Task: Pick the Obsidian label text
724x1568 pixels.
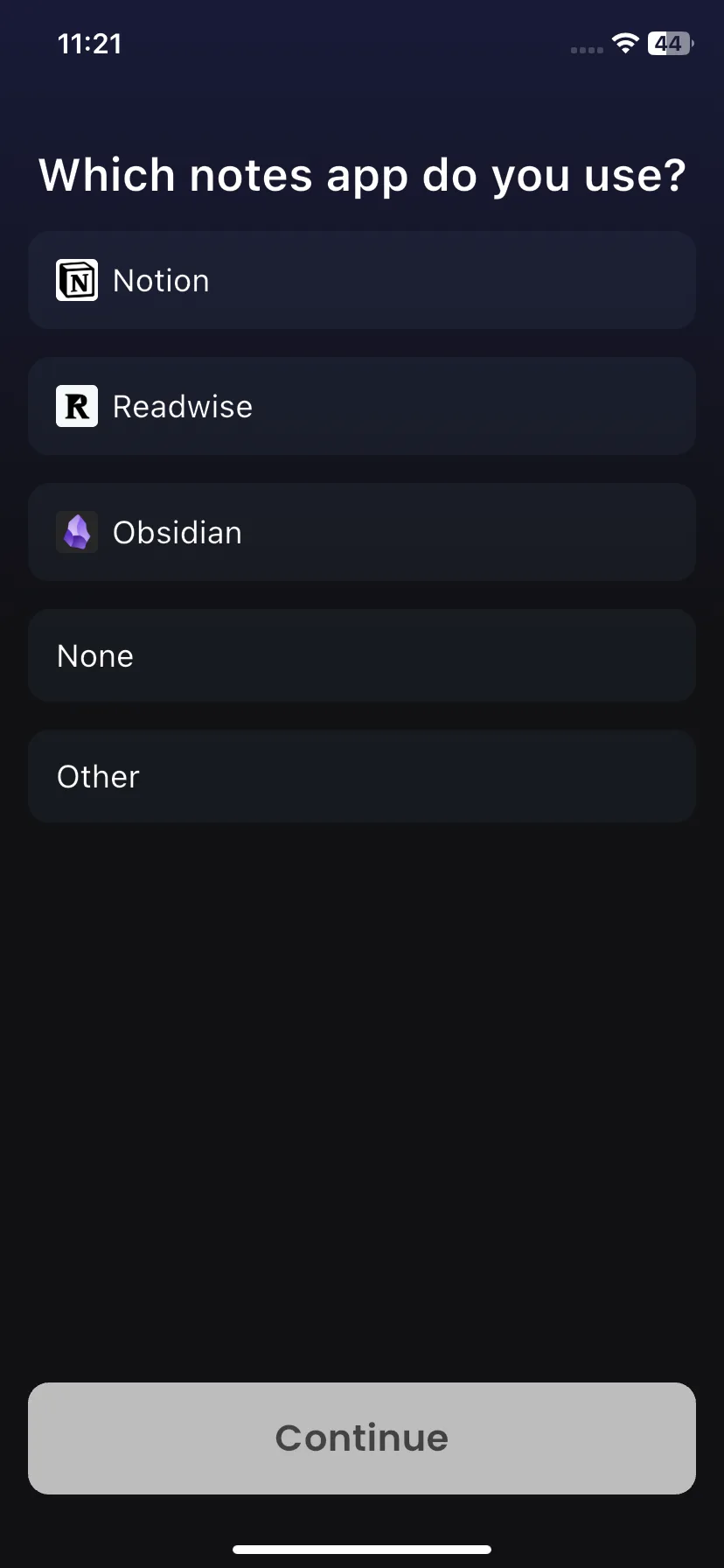Action: pyautogui.click(x=178, y=533)
